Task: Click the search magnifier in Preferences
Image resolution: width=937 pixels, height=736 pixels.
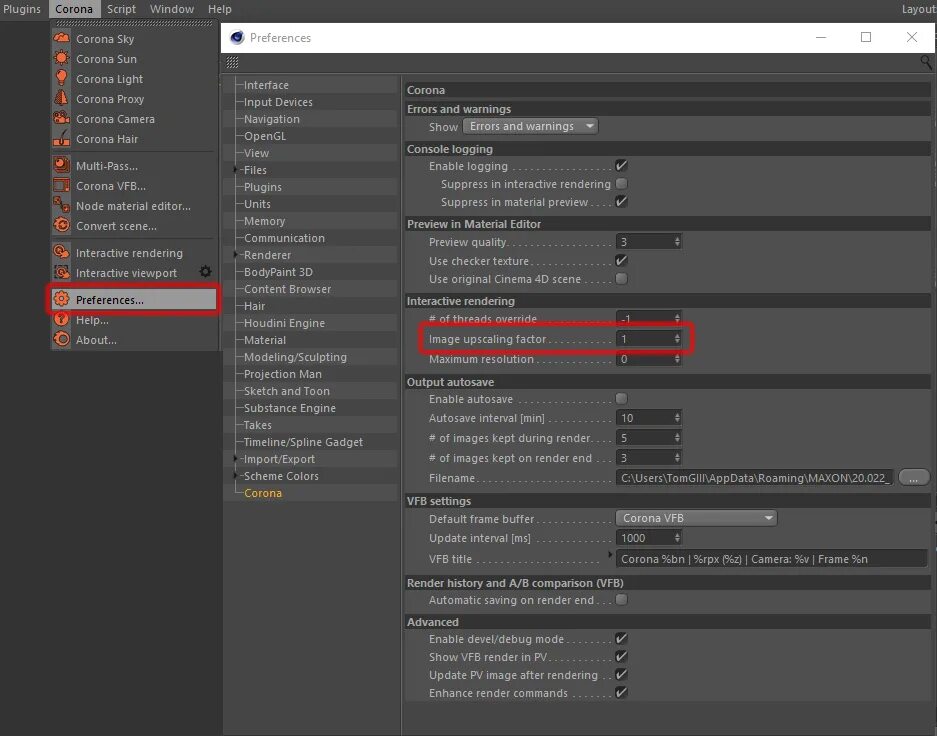Action: pyautogui.click(x=926, y=62)
